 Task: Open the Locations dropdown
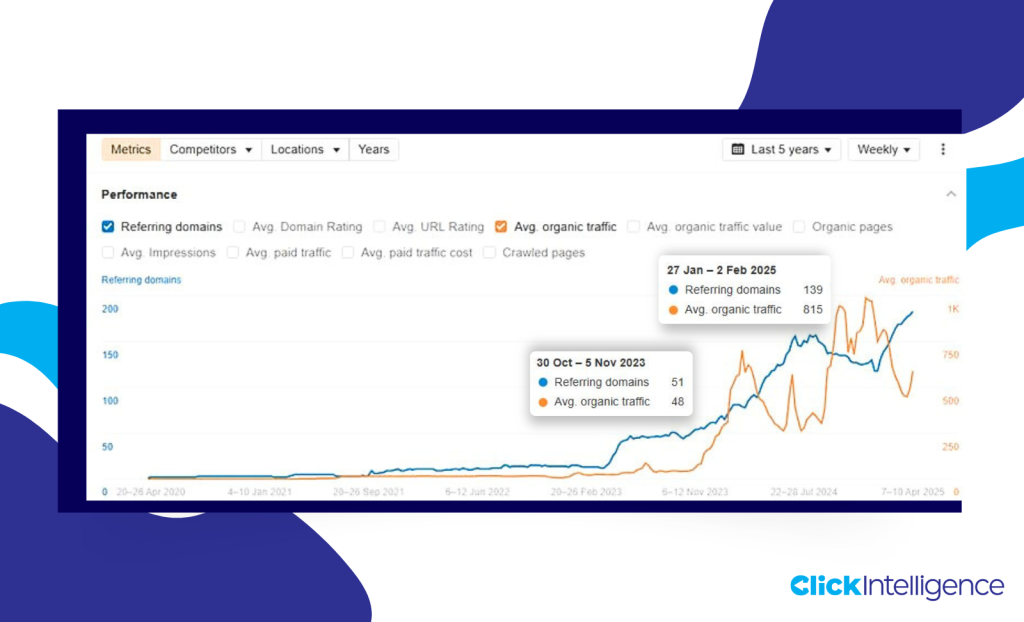click(x=304, y=149)
